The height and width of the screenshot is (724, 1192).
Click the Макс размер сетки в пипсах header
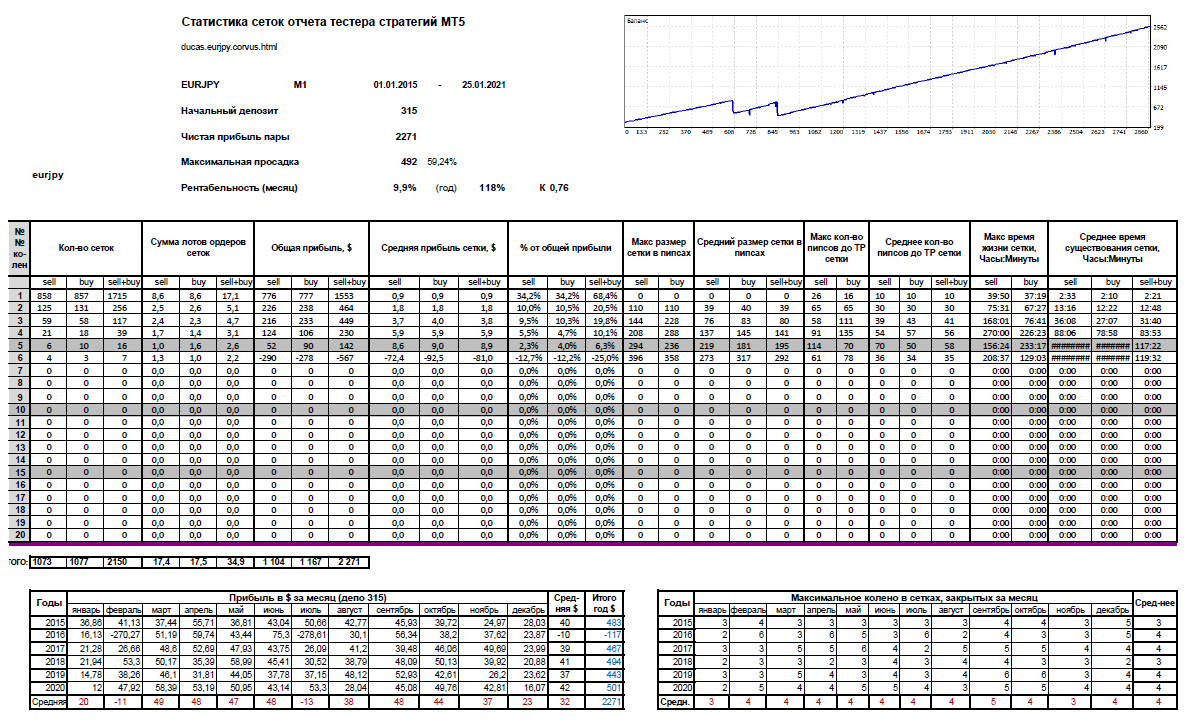click(x=658, y=248)
